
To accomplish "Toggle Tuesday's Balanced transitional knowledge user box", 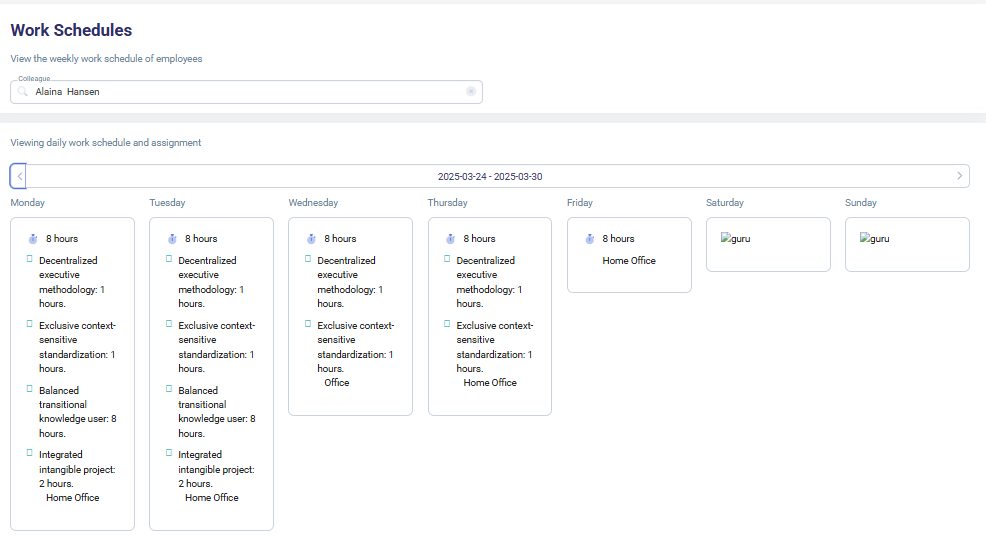I will tap(169, 389).
